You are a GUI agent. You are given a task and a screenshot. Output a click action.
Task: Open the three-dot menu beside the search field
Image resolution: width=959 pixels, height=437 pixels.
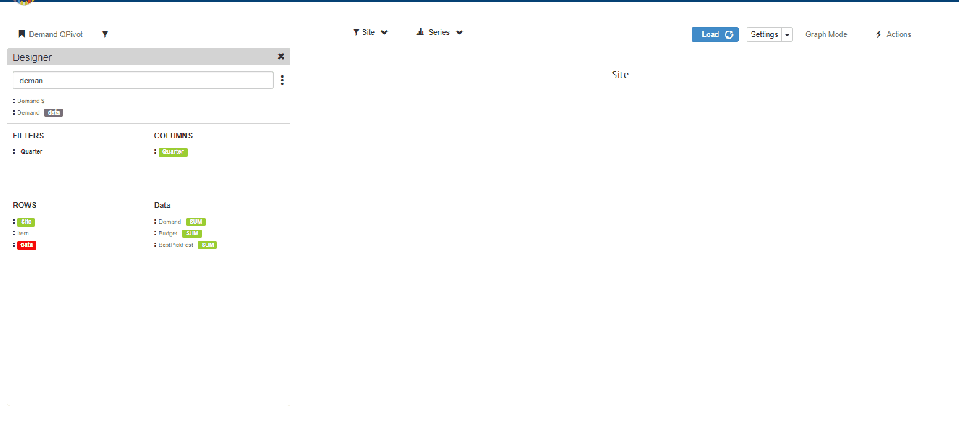click(282, 80)
